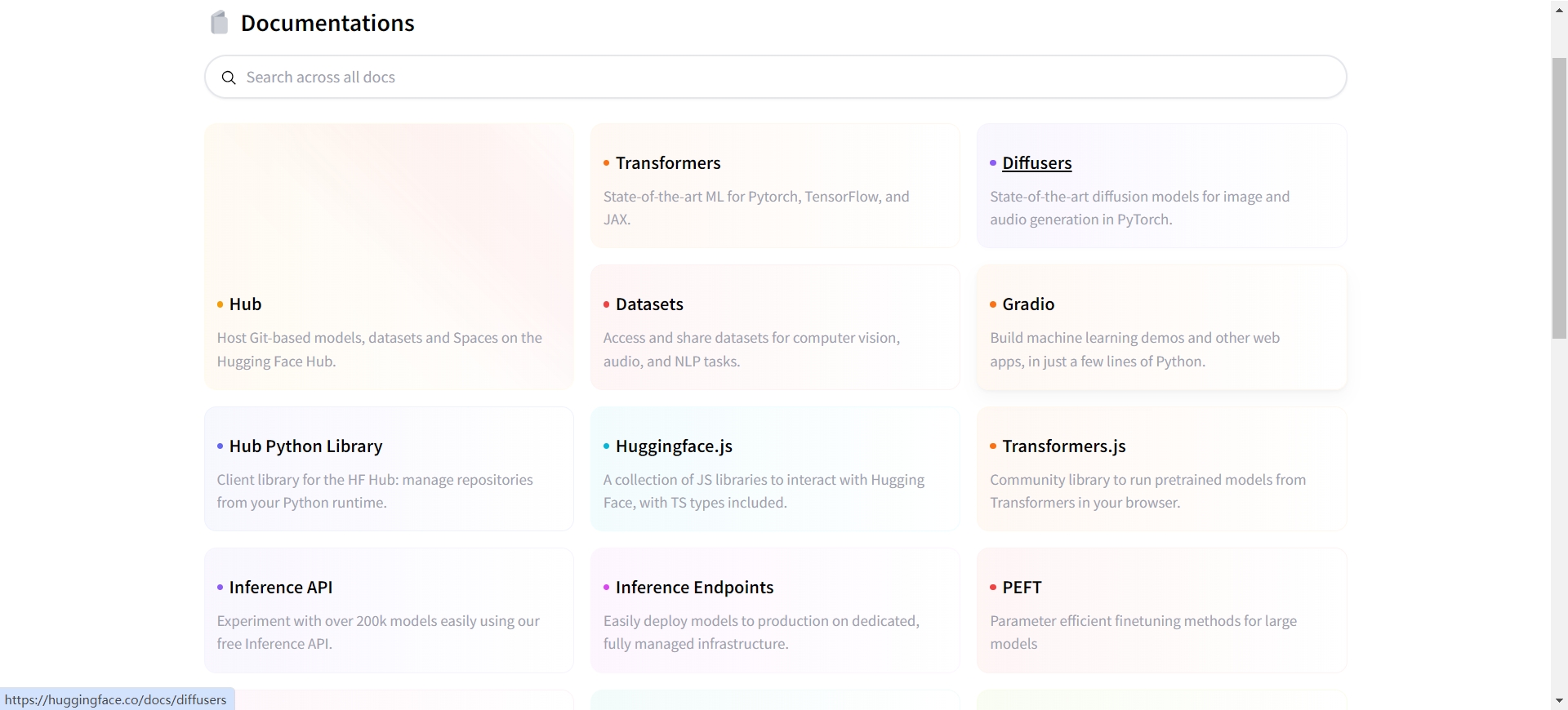This screenshot has width=1568, height=710.
Task: Click the "Documentations" heading text
Action: pos(327,23)
